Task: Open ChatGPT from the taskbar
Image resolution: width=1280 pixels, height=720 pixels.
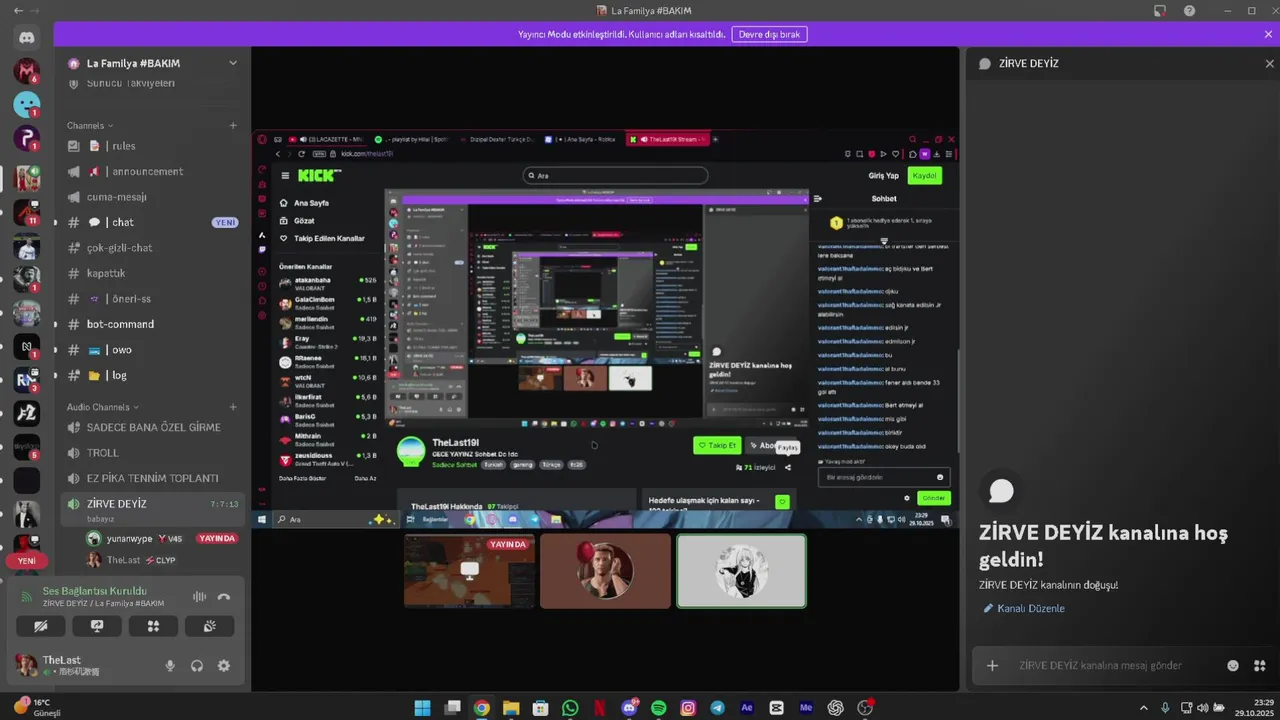Action: (835, 708)
